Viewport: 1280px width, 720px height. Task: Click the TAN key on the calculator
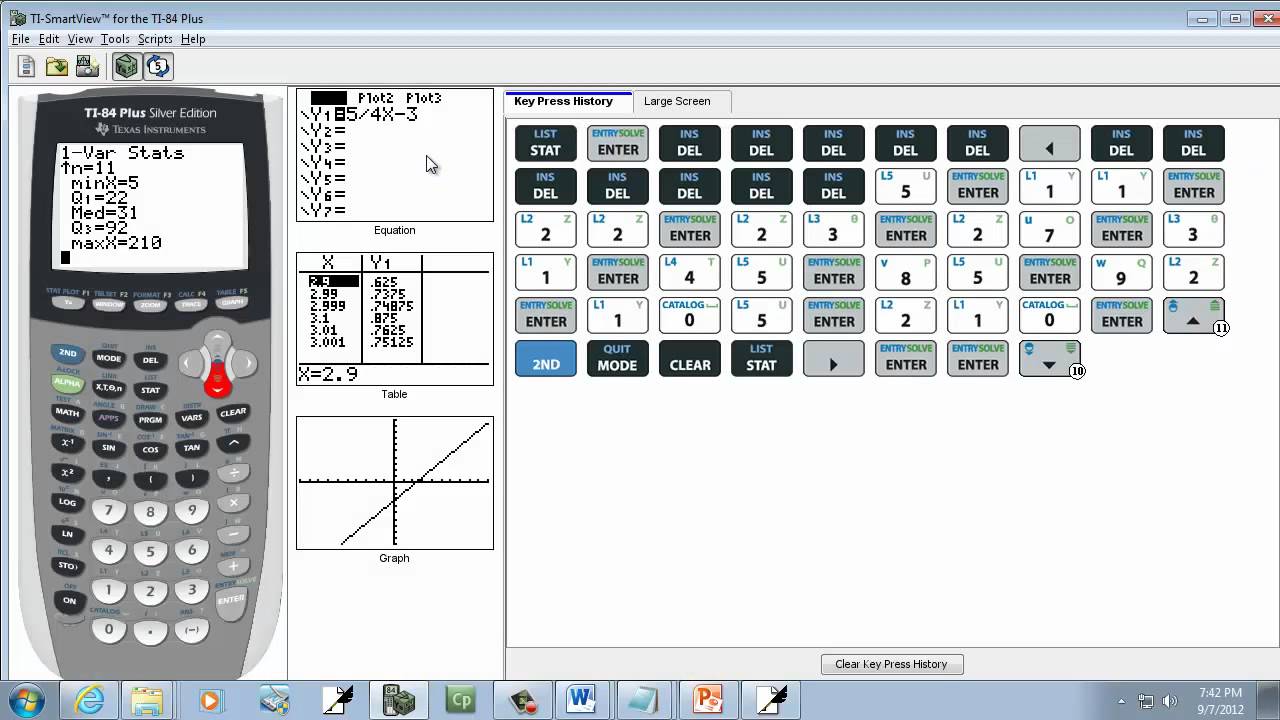pos(191,447)
